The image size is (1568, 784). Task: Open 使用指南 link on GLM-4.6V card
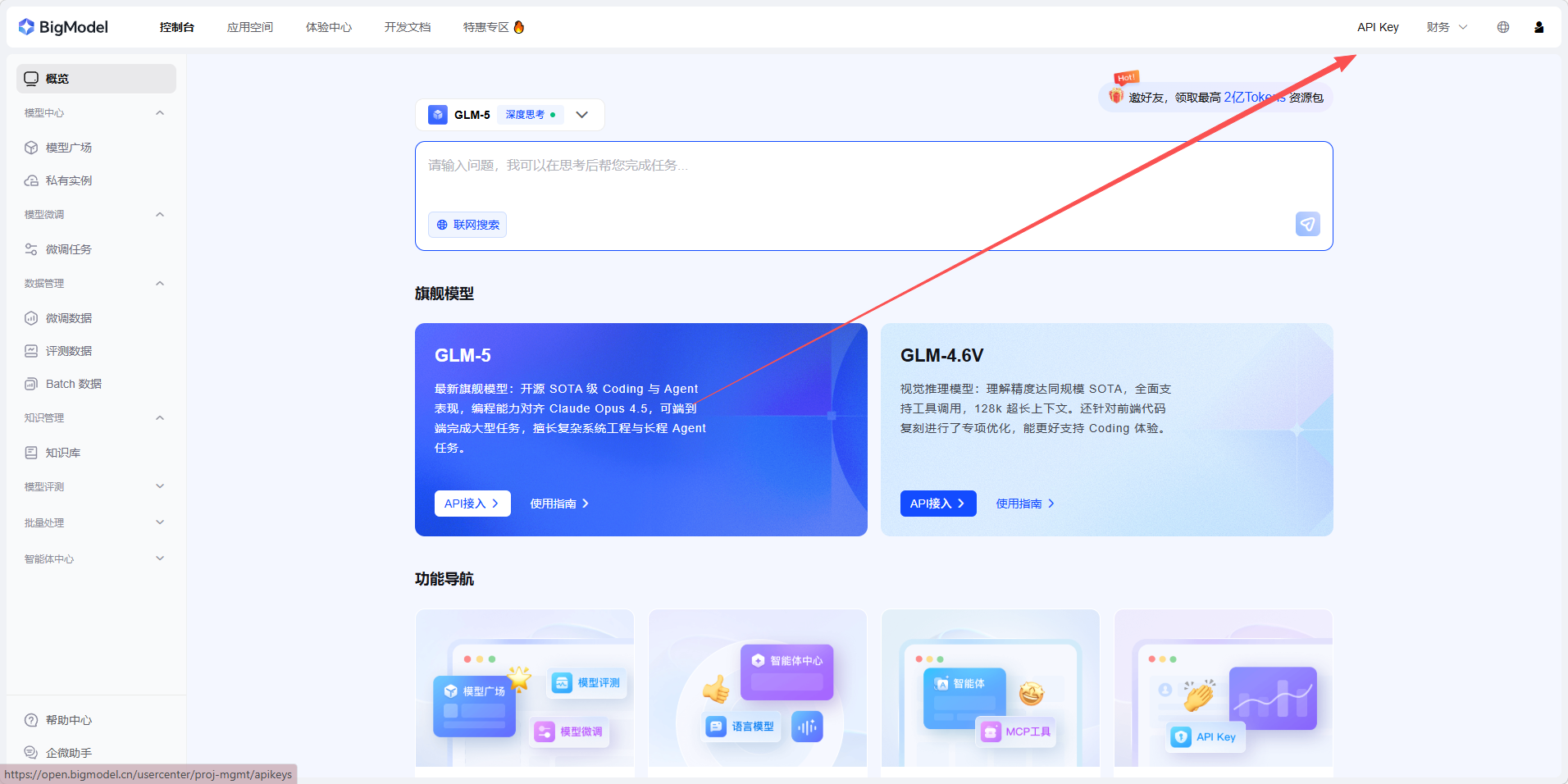(1024, 504)
